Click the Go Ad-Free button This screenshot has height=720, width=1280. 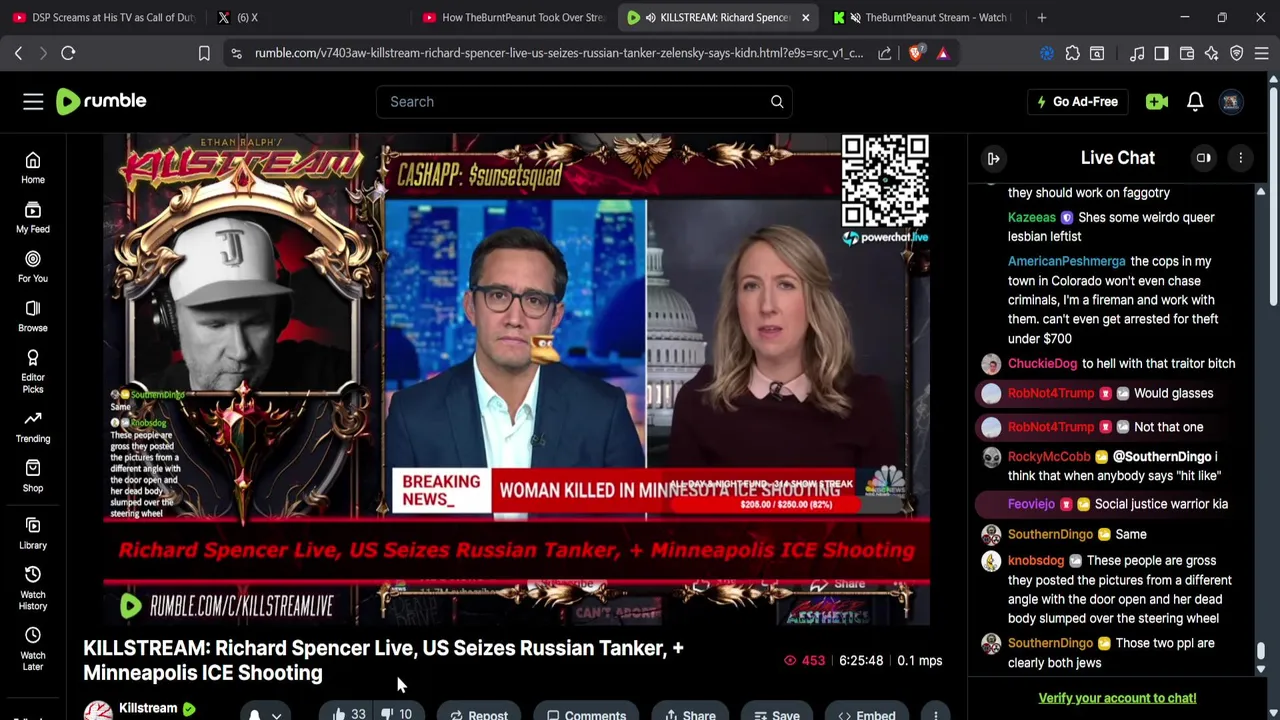point(1078,101)
